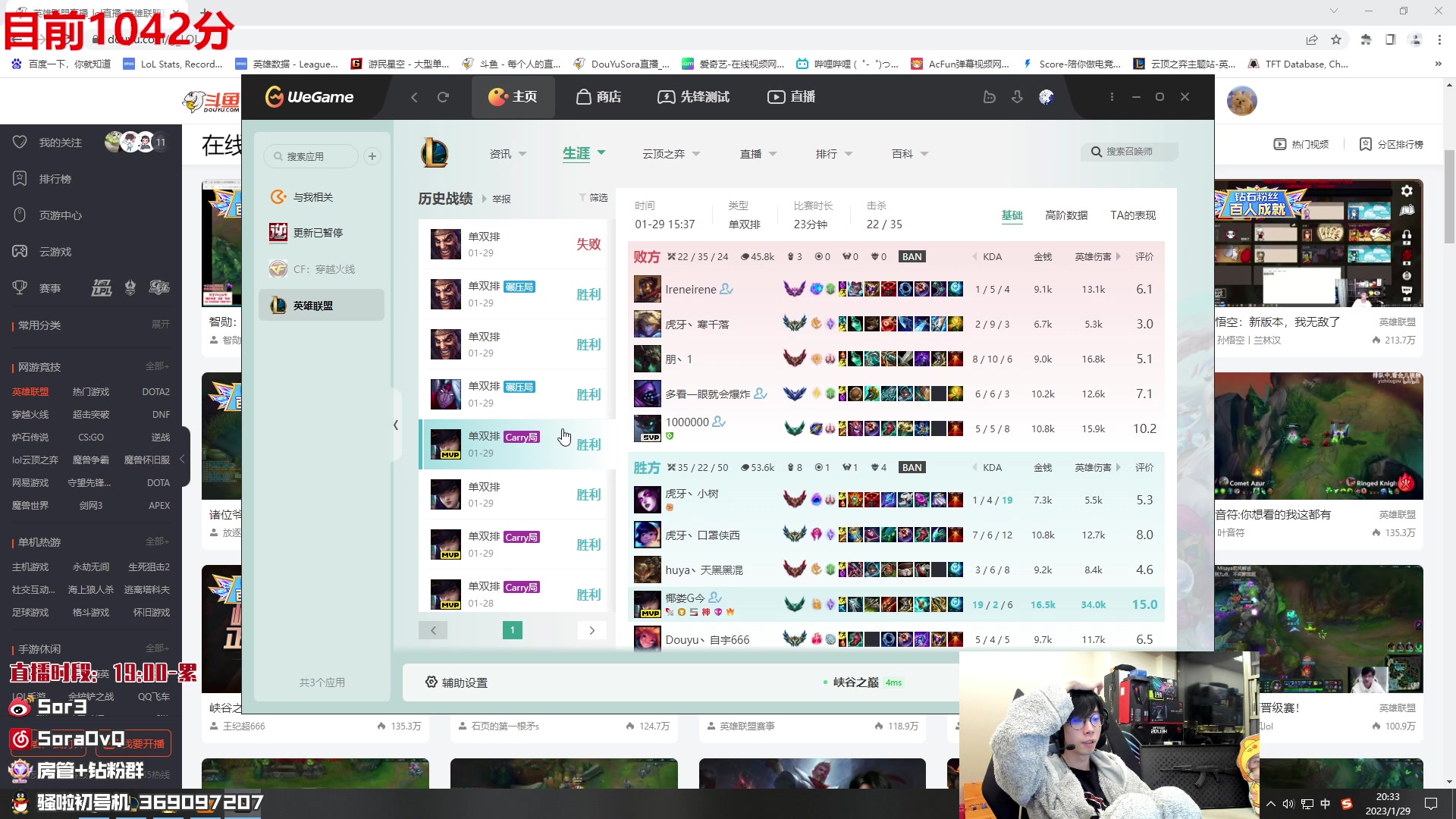The height and width of the screenshot is (819, 1456).
Task: Toggle the losing team 英雄伤害 column arrow
Action: tap(1119, 257)
